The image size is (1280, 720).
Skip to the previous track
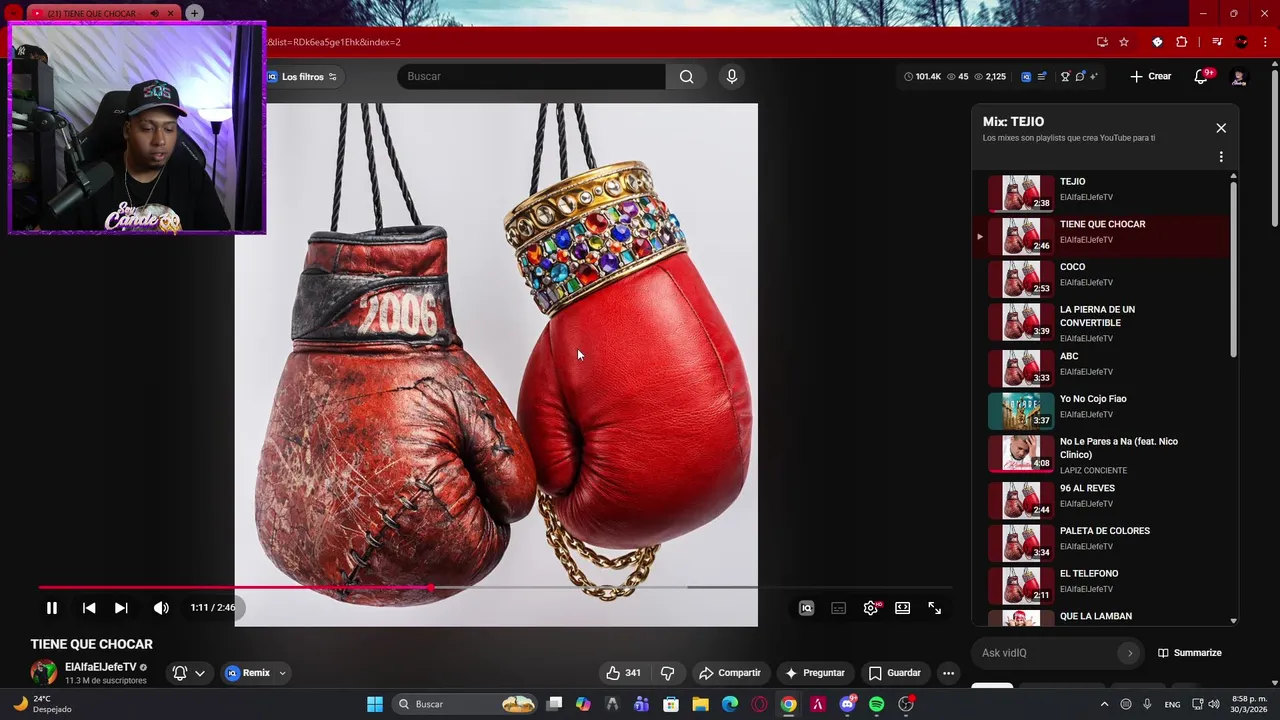pyautogui.click(x=89, y=608)
